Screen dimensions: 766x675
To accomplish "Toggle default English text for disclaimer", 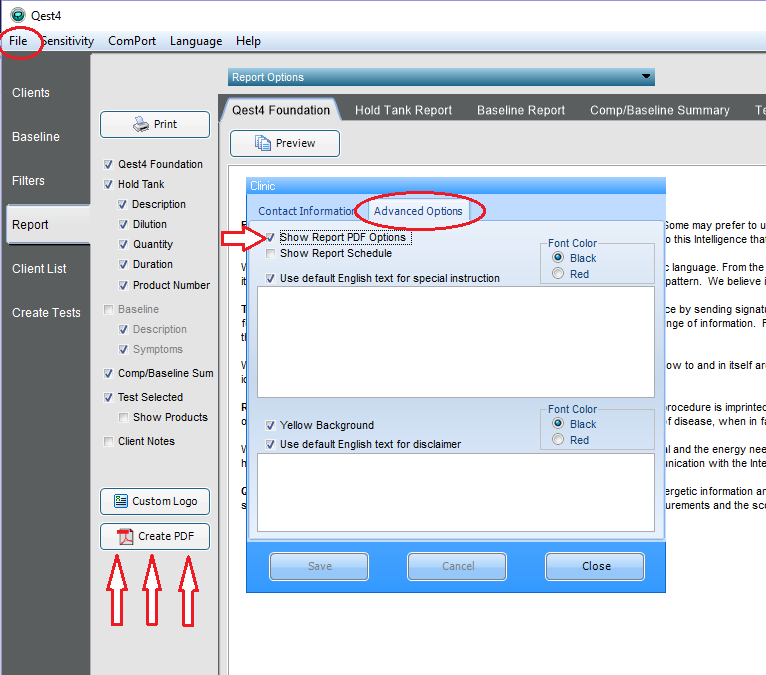I will coord(270,444).
